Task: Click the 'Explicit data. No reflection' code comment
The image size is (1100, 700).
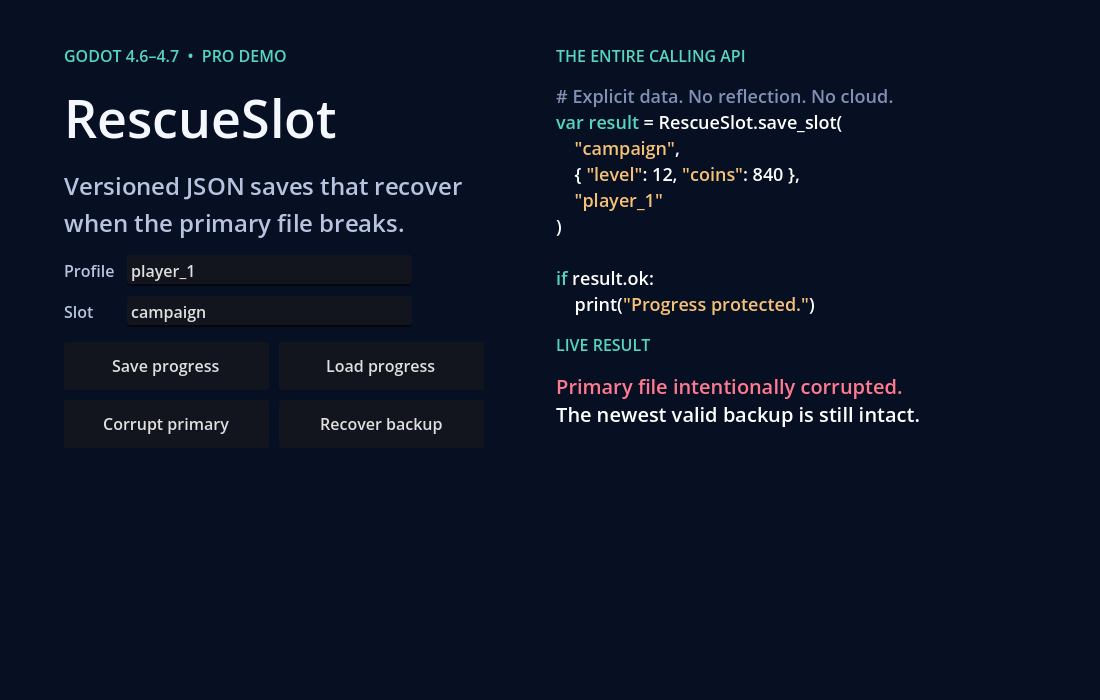Action: [725, 97]
